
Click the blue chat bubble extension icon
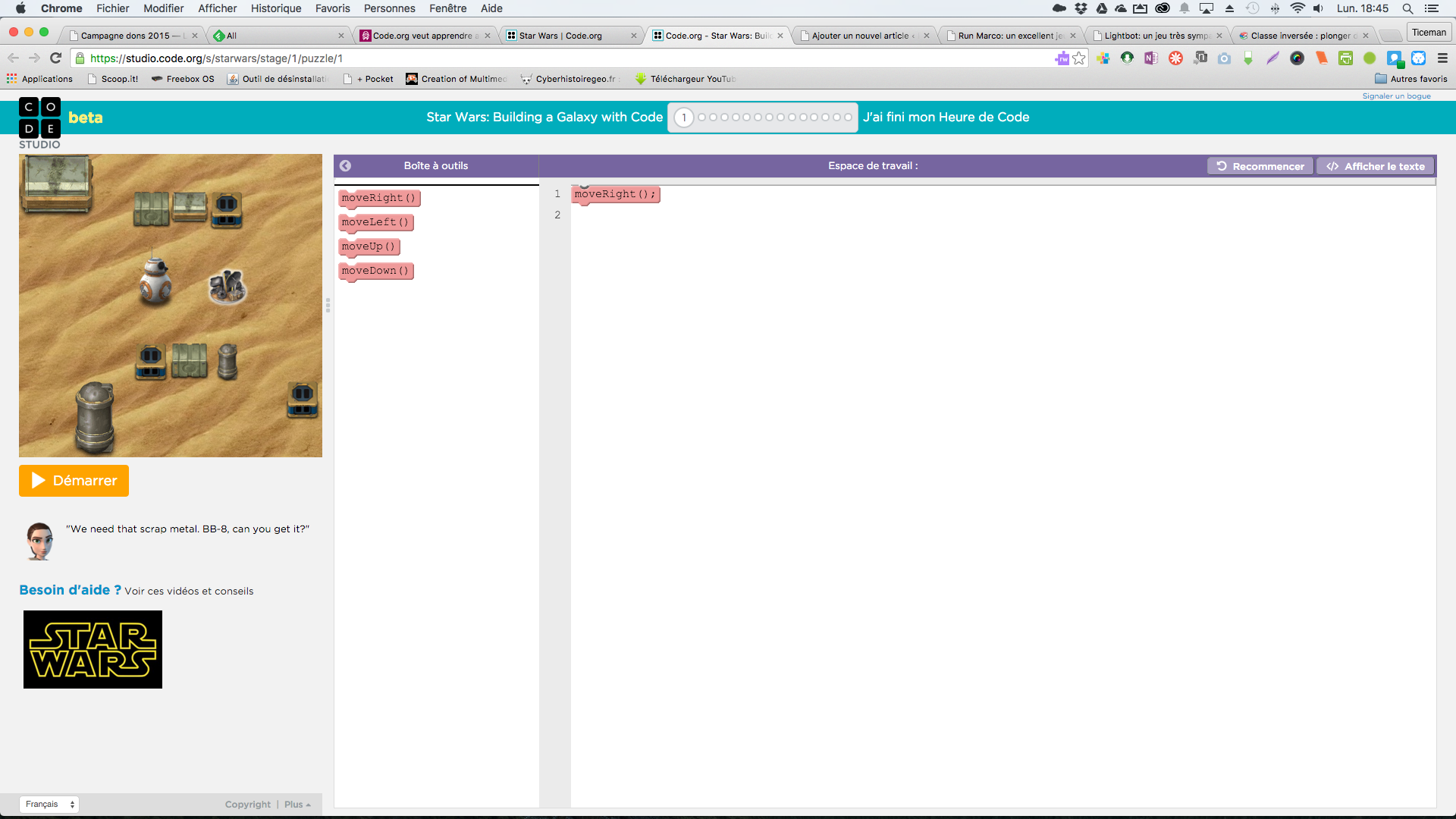tap(1395, 59)
